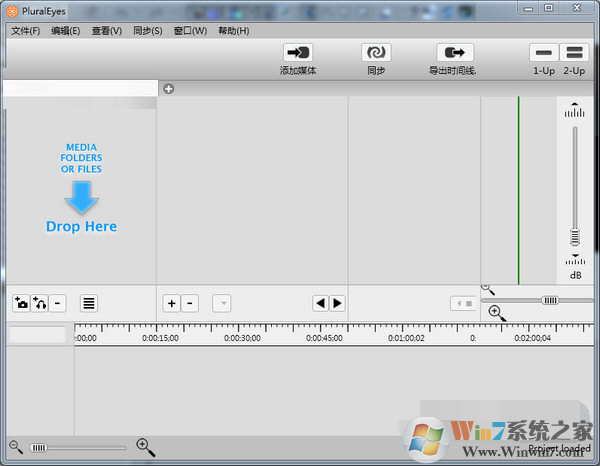
Task: Maximize the PluralEyes window
Action: (x=549, y=8)
